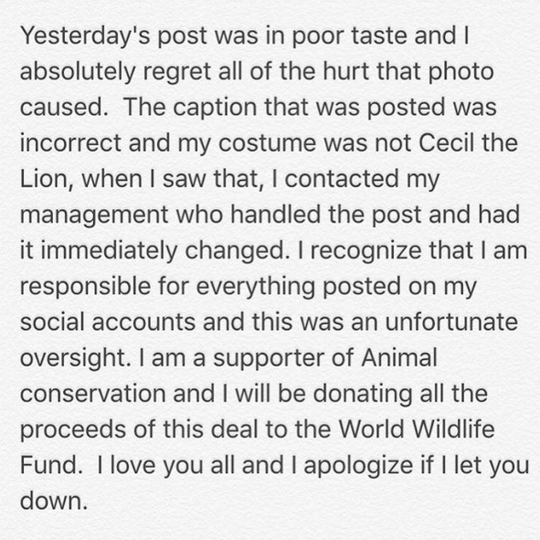Click the word "everything" in the text
This screenshot has width=540, height=540.
(x=256, y=287)
